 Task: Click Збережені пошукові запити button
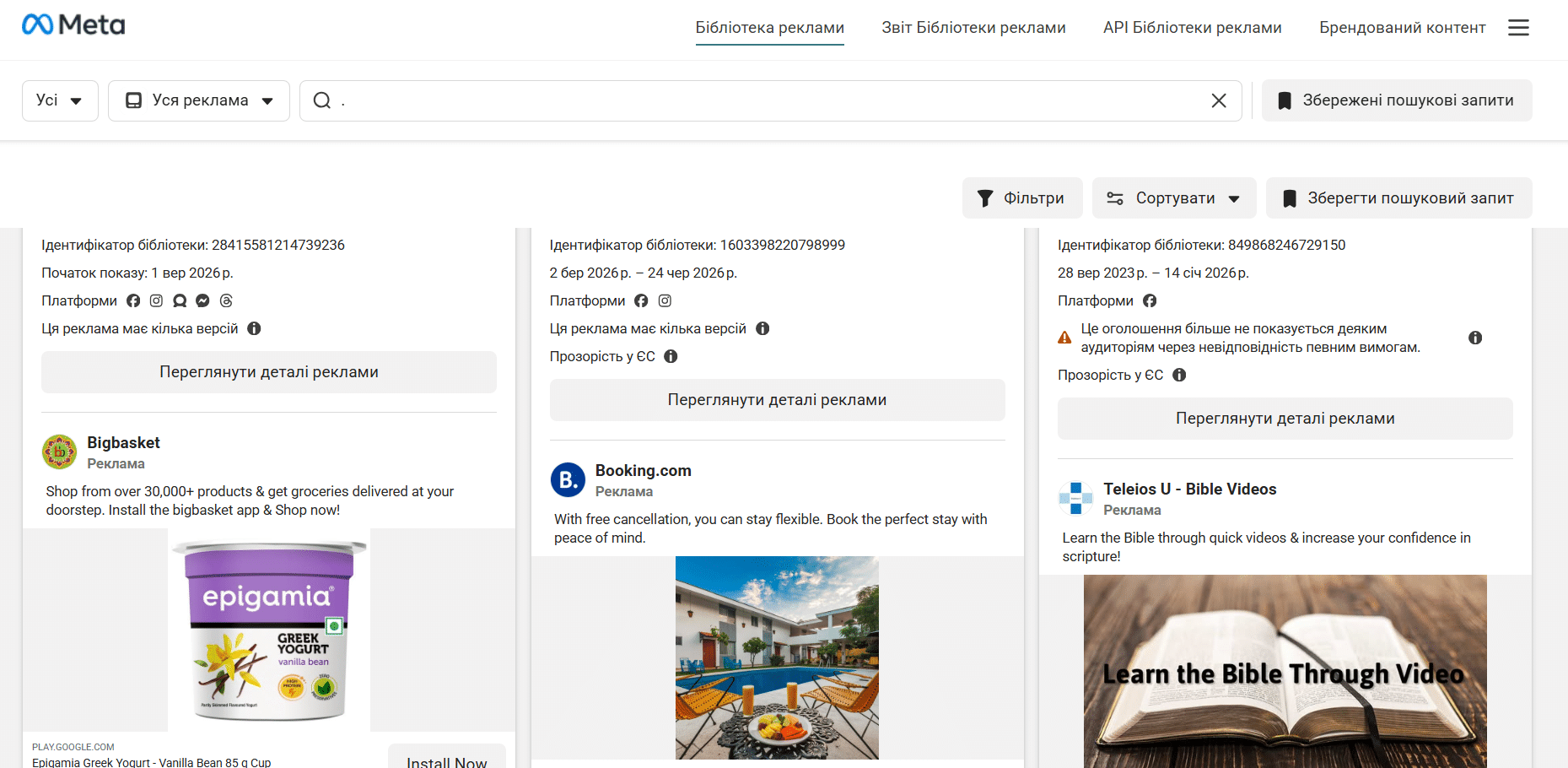point(1397,100)
